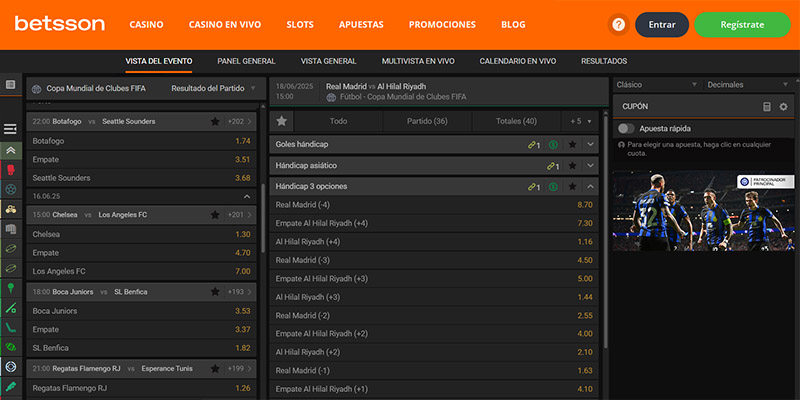Viewport: 800px width, 400px height.
Task: Favorite the Boca Juniors vs SL Benfica match
Action: click(x=215, y=292)
